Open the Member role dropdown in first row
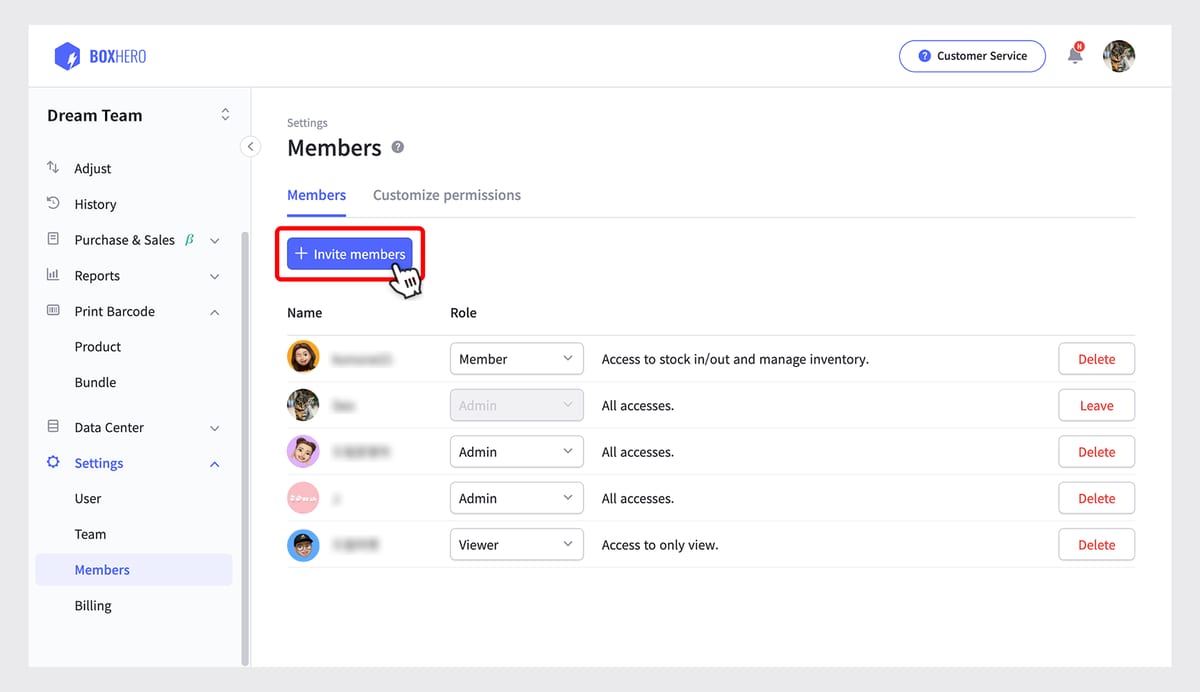 pyautogui.click(x=516, y=359)
